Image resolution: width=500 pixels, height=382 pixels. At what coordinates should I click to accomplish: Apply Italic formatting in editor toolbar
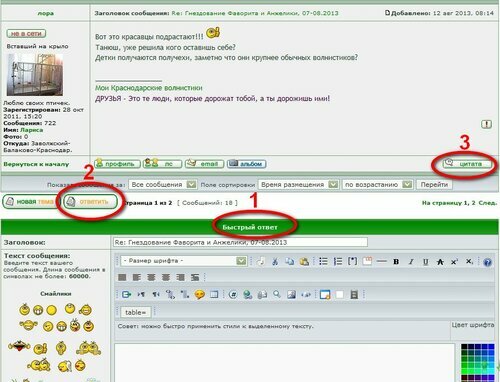click(411, 262)
